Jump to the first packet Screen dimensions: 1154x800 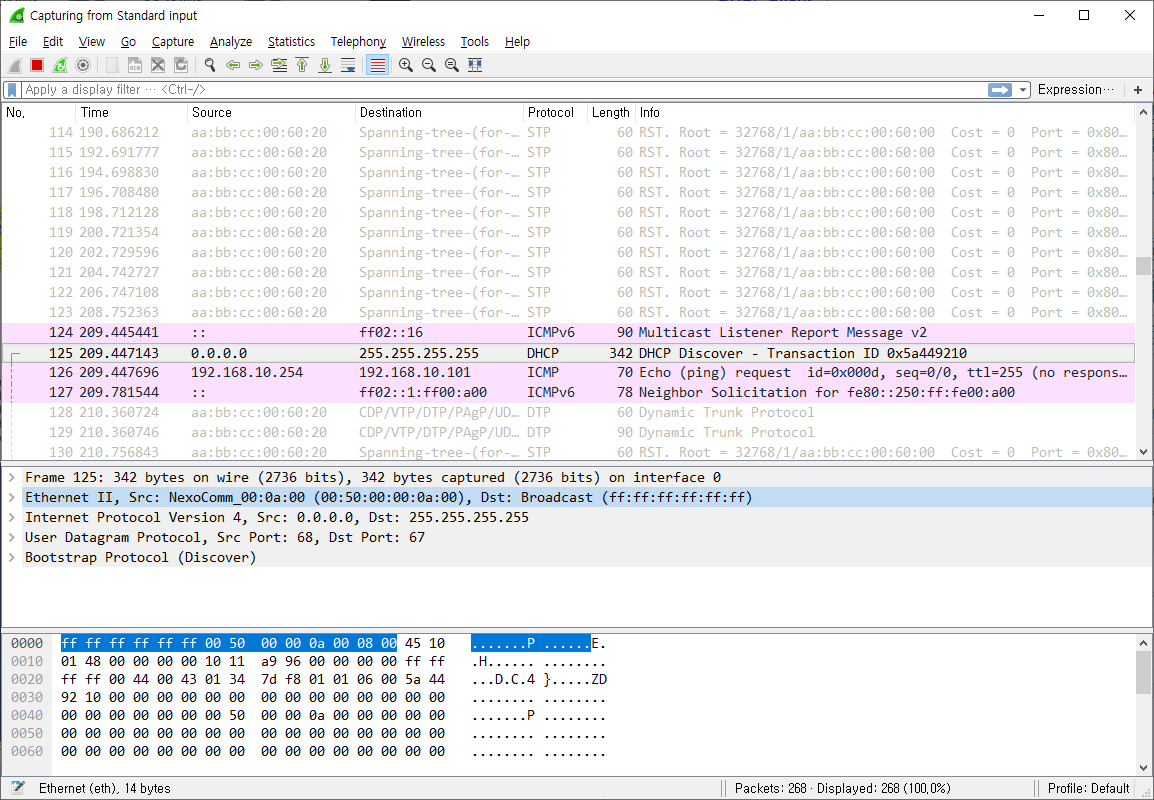pos(302,66)
